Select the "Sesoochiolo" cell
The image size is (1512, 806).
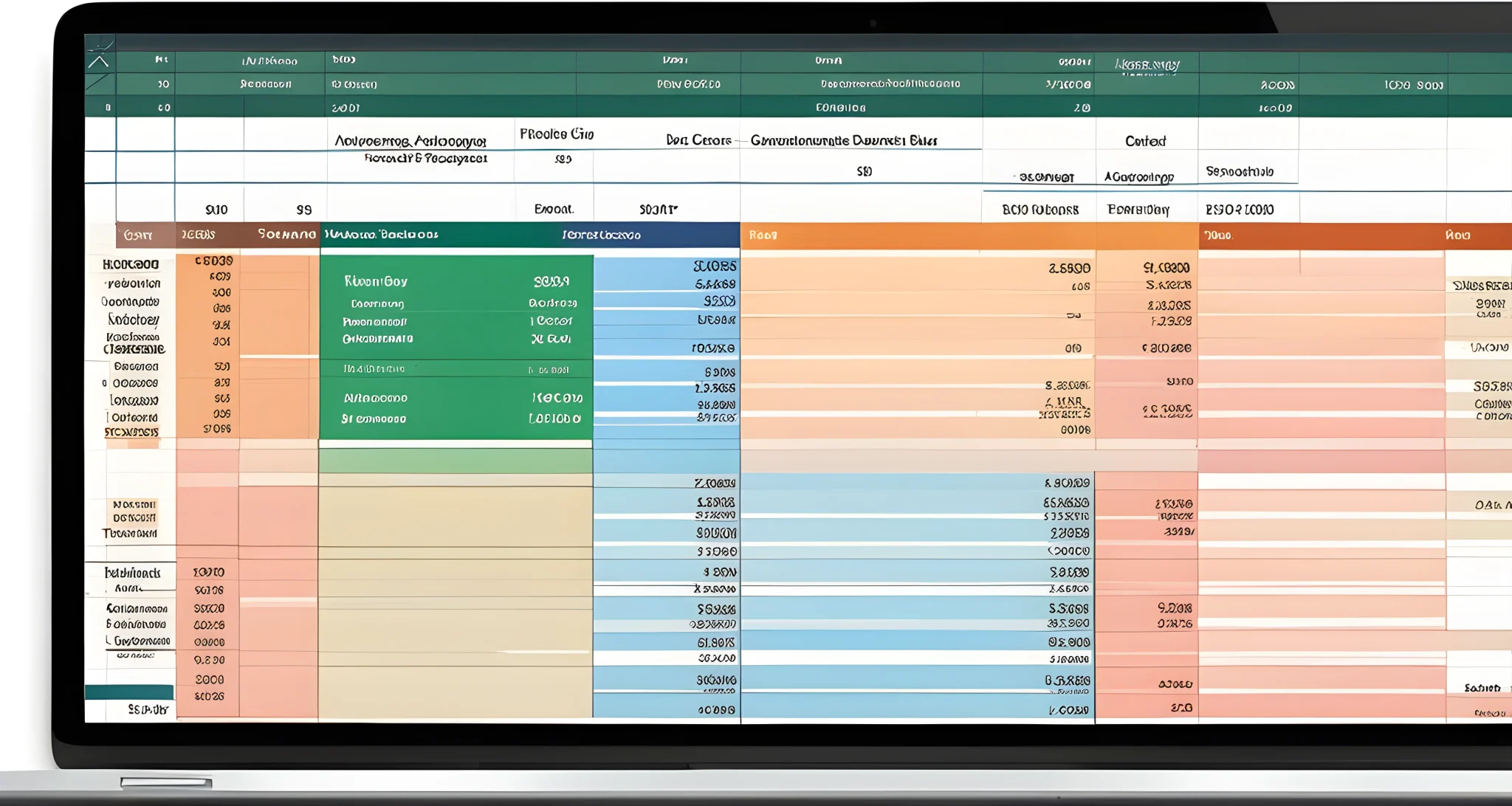tap(1240, 171)
